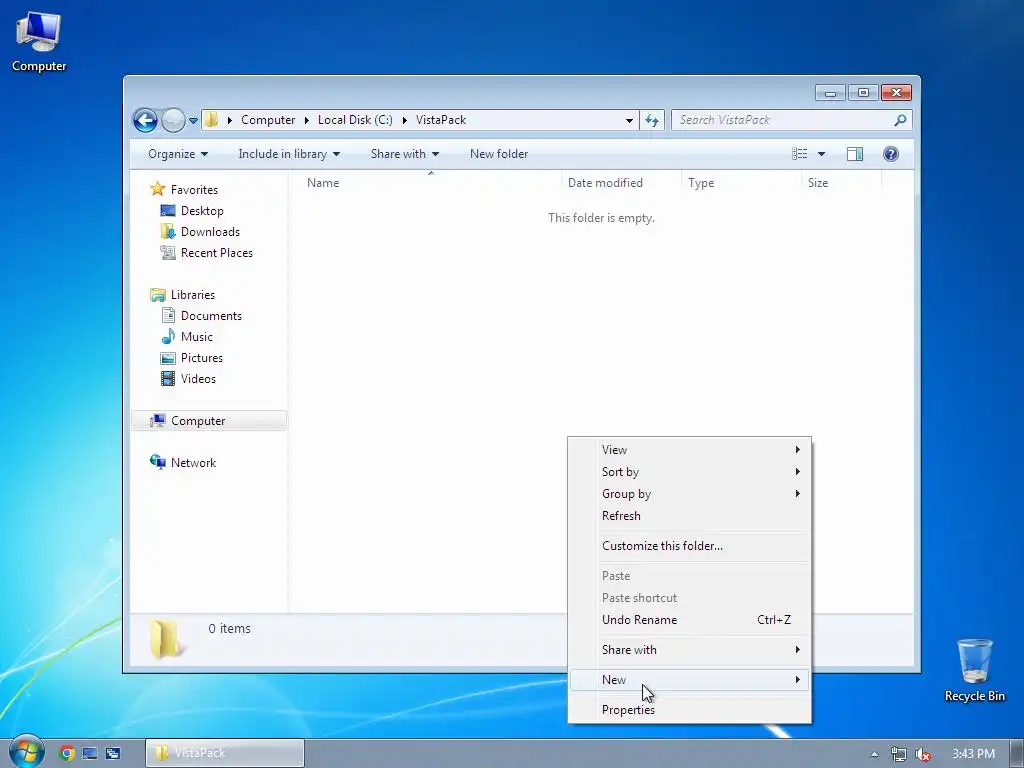Open Properties from the context menu
Screen dimensions: 1024x768
pos(690,710)
